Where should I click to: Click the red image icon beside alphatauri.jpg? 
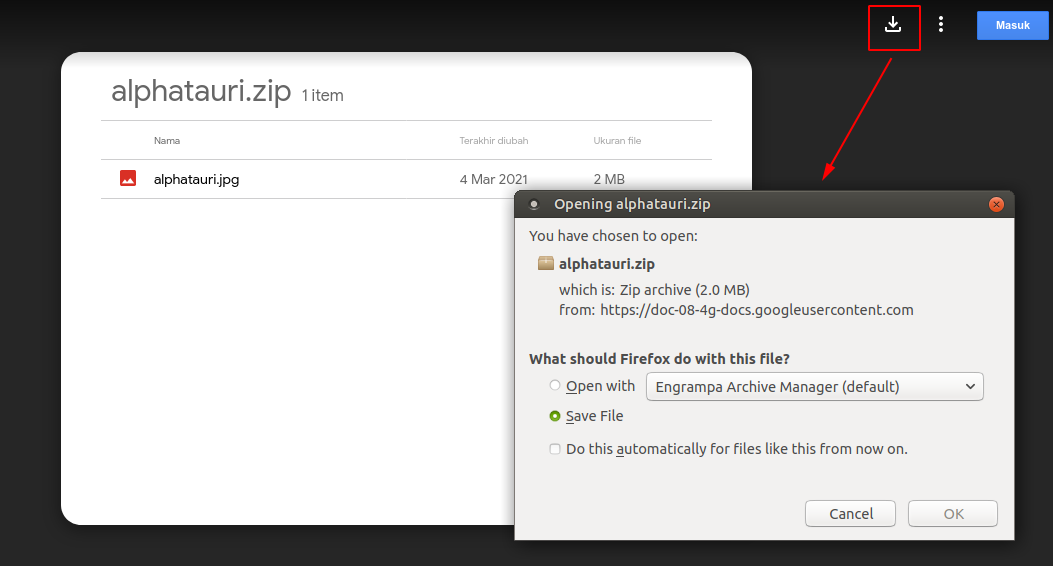coord(128,179)
